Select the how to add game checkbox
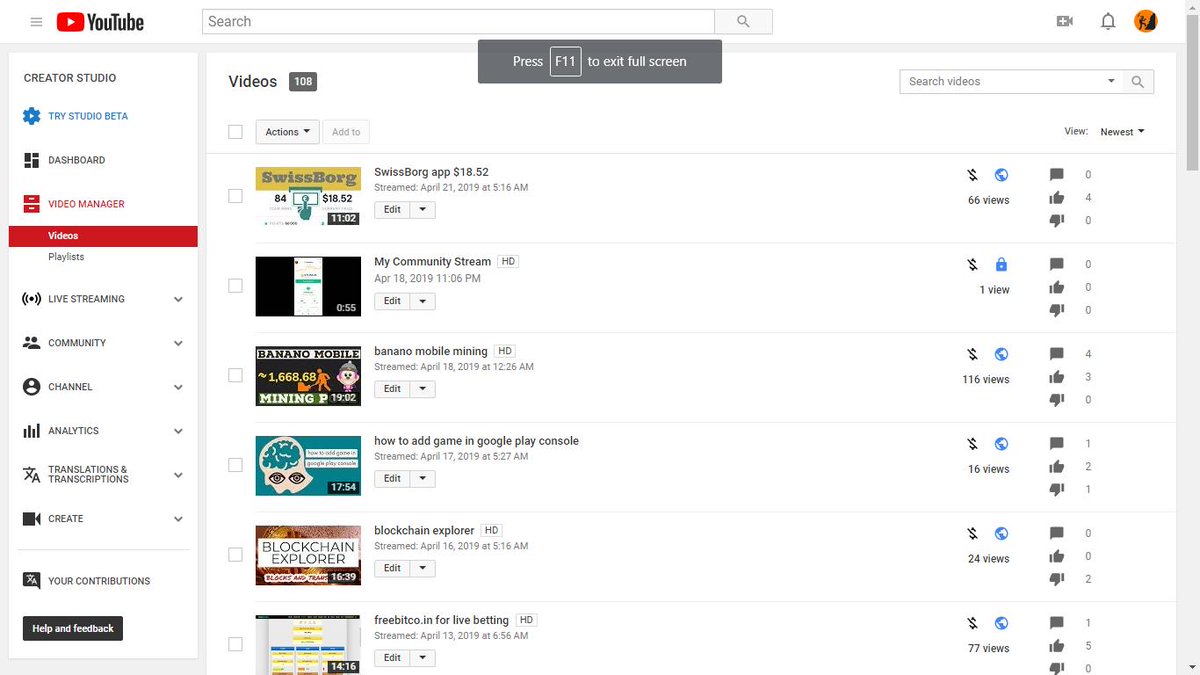Image resolution: width=1200 pixels, height=675 pixels. tap(235, 465)
